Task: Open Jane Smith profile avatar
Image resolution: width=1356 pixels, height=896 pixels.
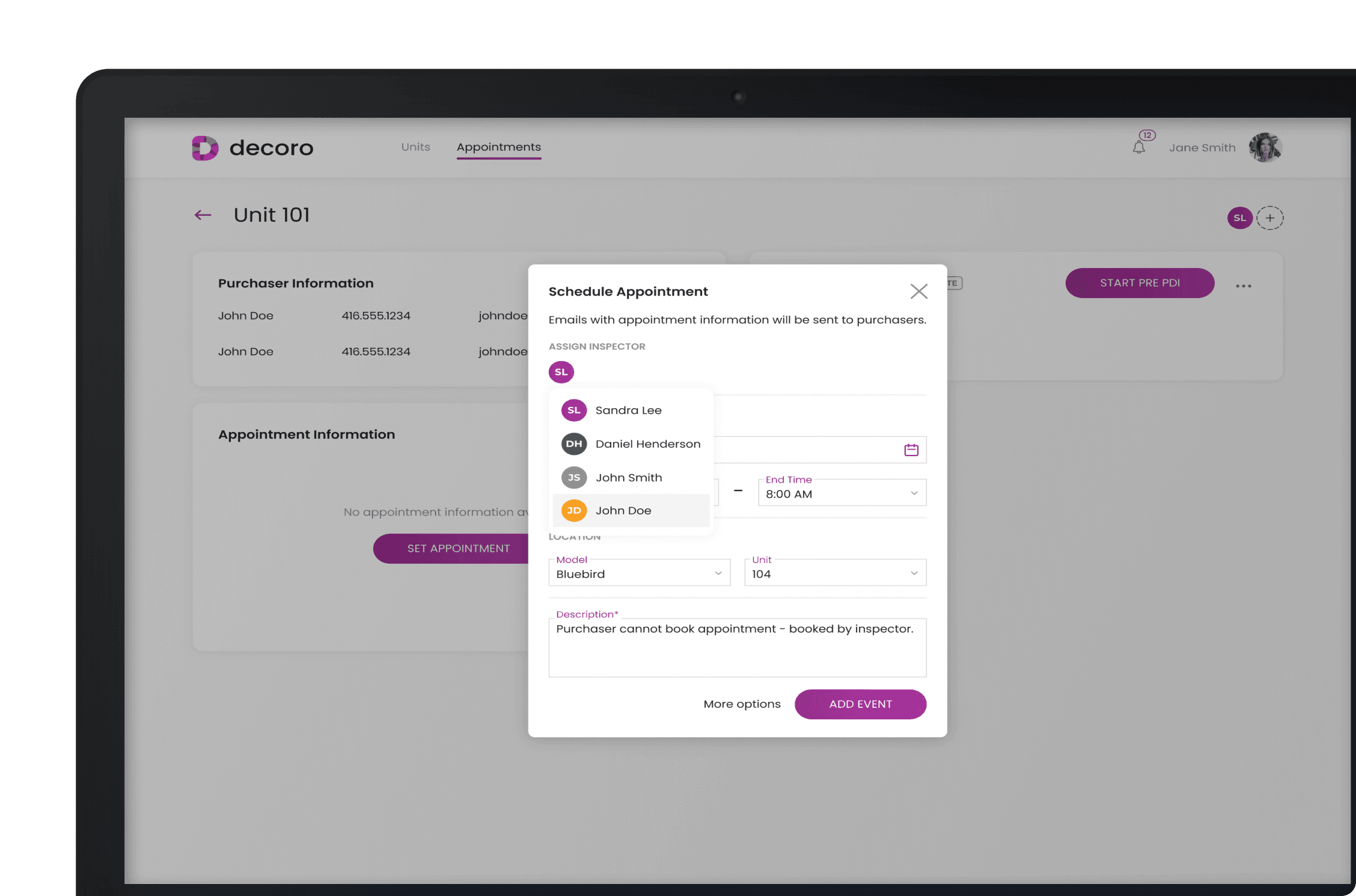Action: tap(1265, 147)
